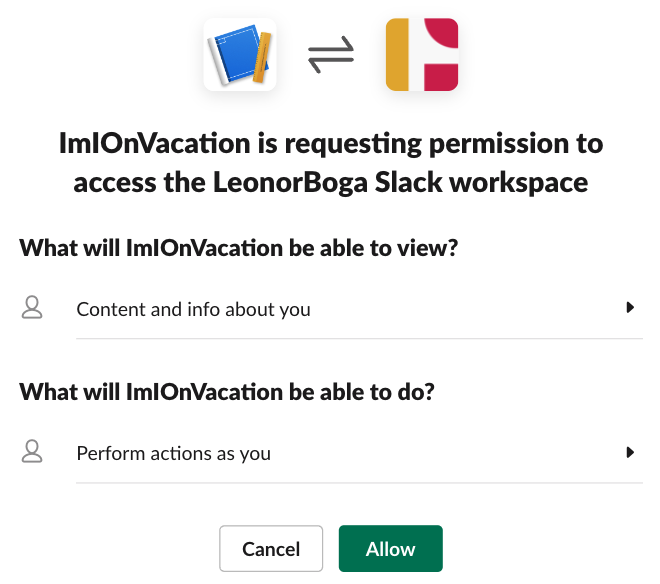The height and width of the screenshot is (584, 660).
Task: Click the orange ruler in the app icon
Action: point(262,57)
